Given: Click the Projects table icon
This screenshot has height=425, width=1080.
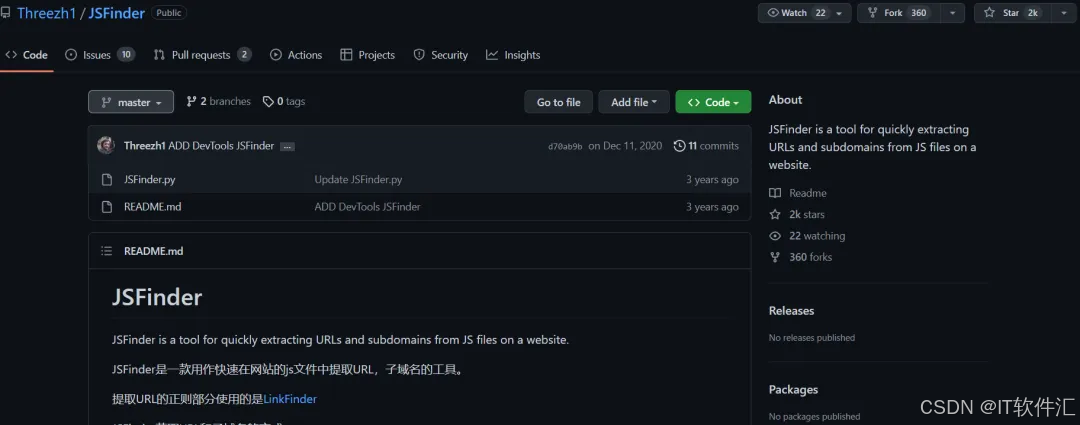Looking at the screenshot, I should (346, 55).
